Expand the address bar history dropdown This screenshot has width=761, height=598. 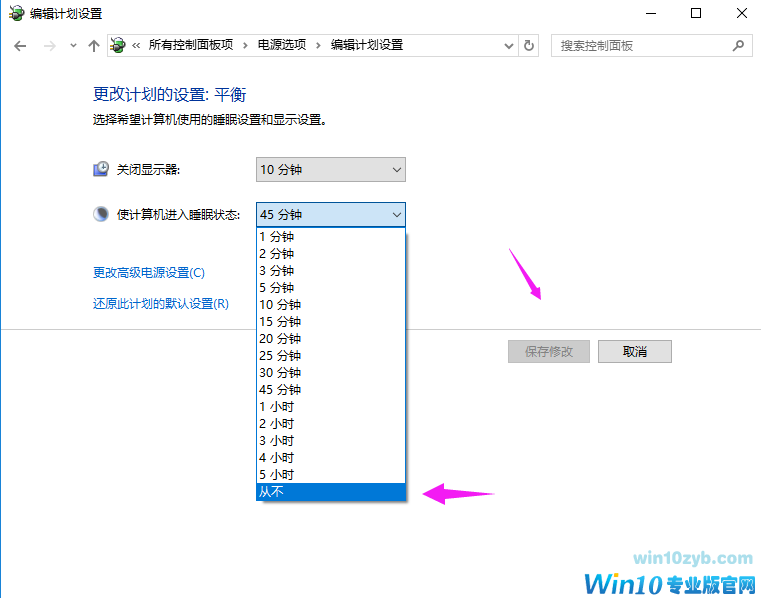tap(507, 45)
